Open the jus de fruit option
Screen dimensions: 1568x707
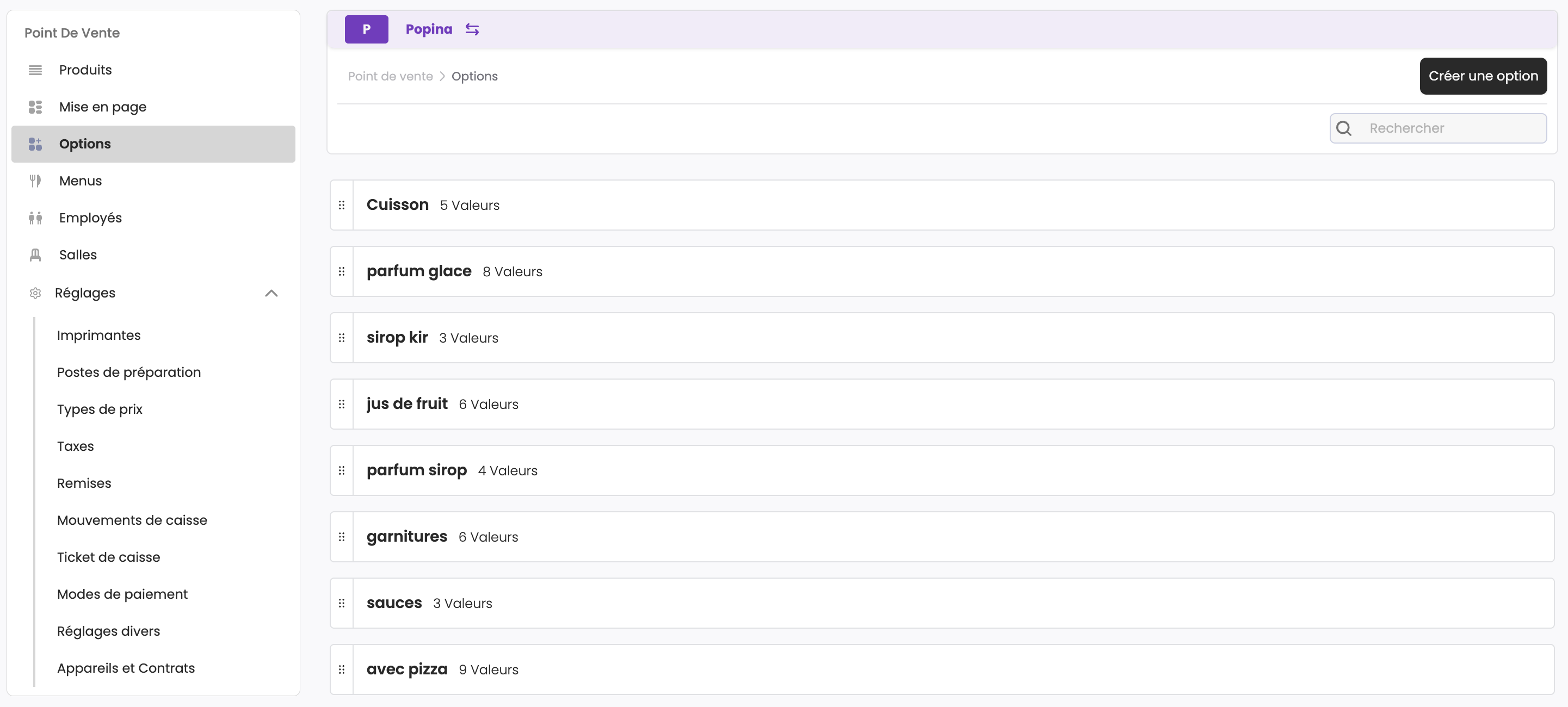(406, 404)
